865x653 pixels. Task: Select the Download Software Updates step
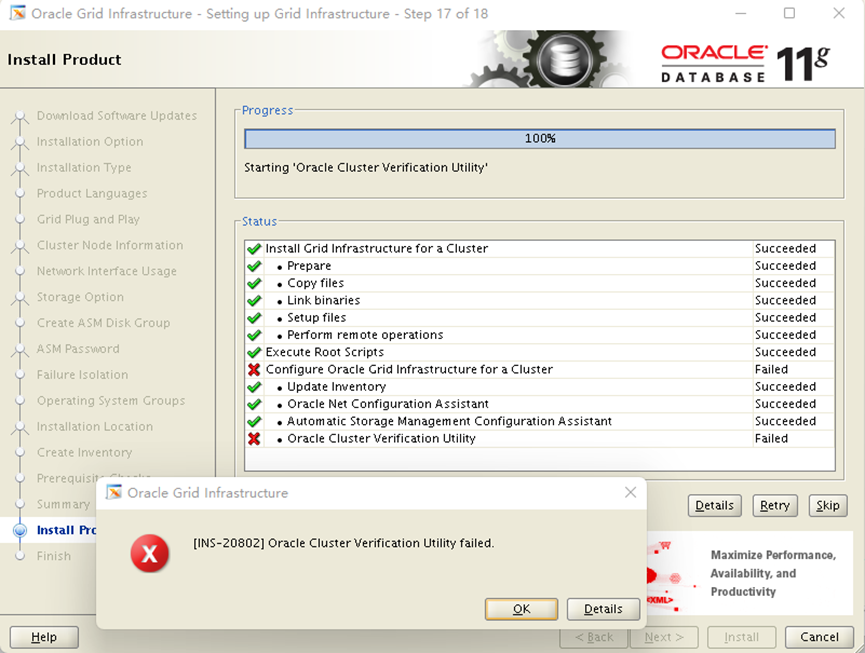point(117,116)
